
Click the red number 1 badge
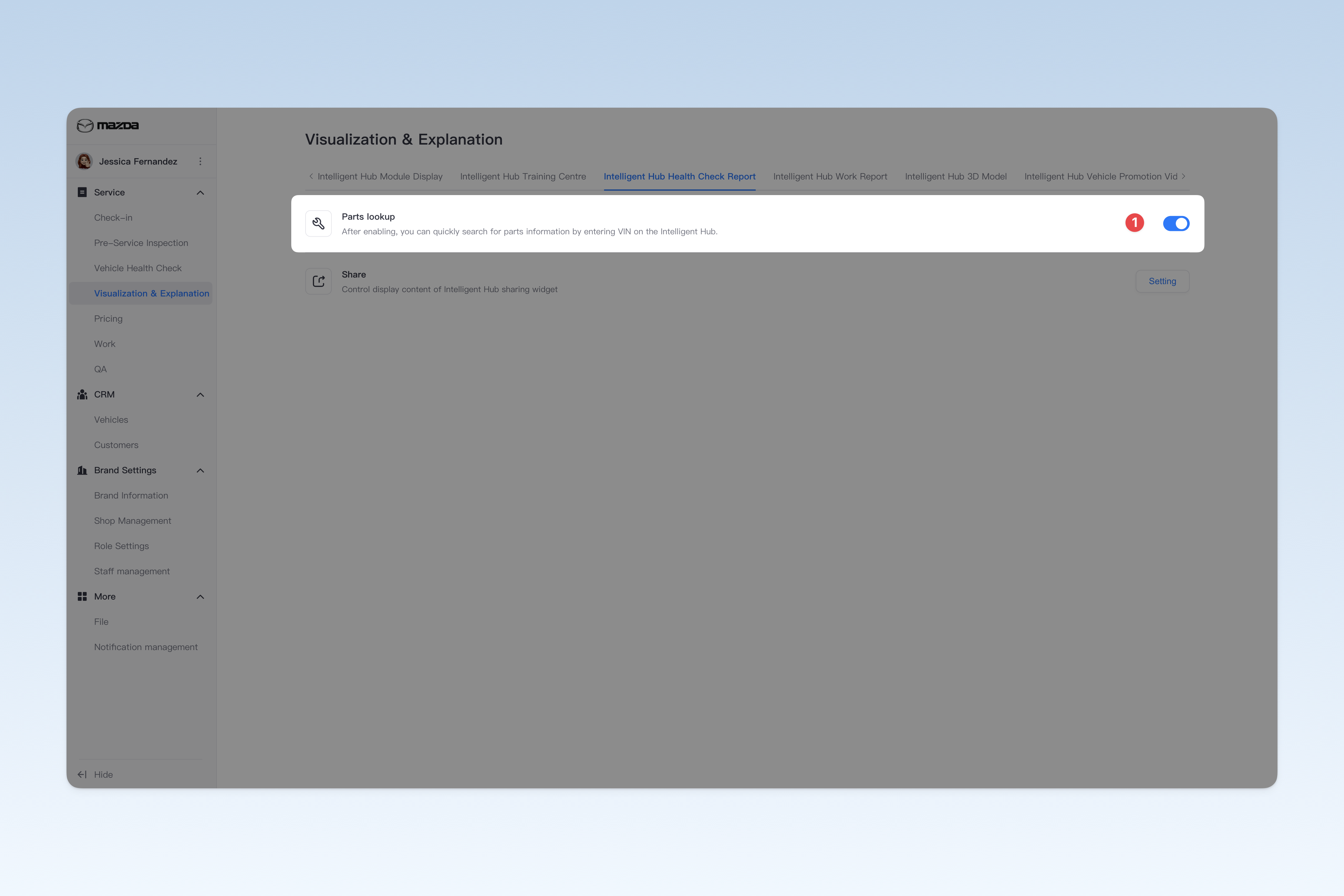(x=1135, y=223)
